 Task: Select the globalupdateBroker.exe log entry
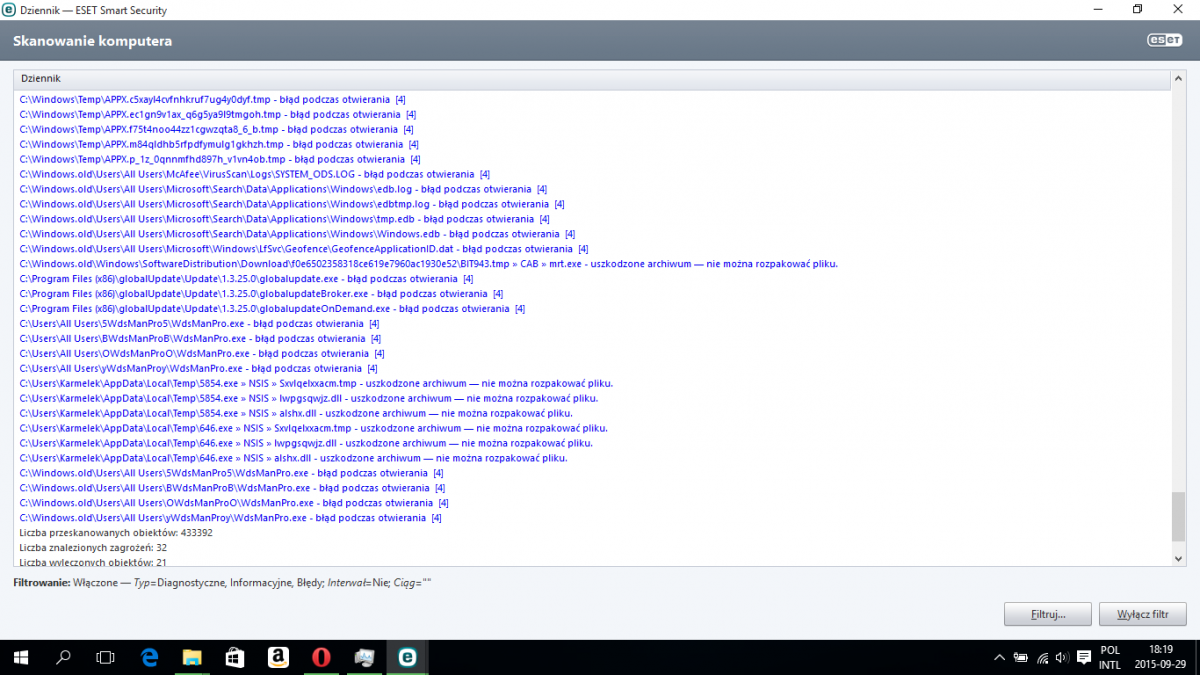[261, 294]
